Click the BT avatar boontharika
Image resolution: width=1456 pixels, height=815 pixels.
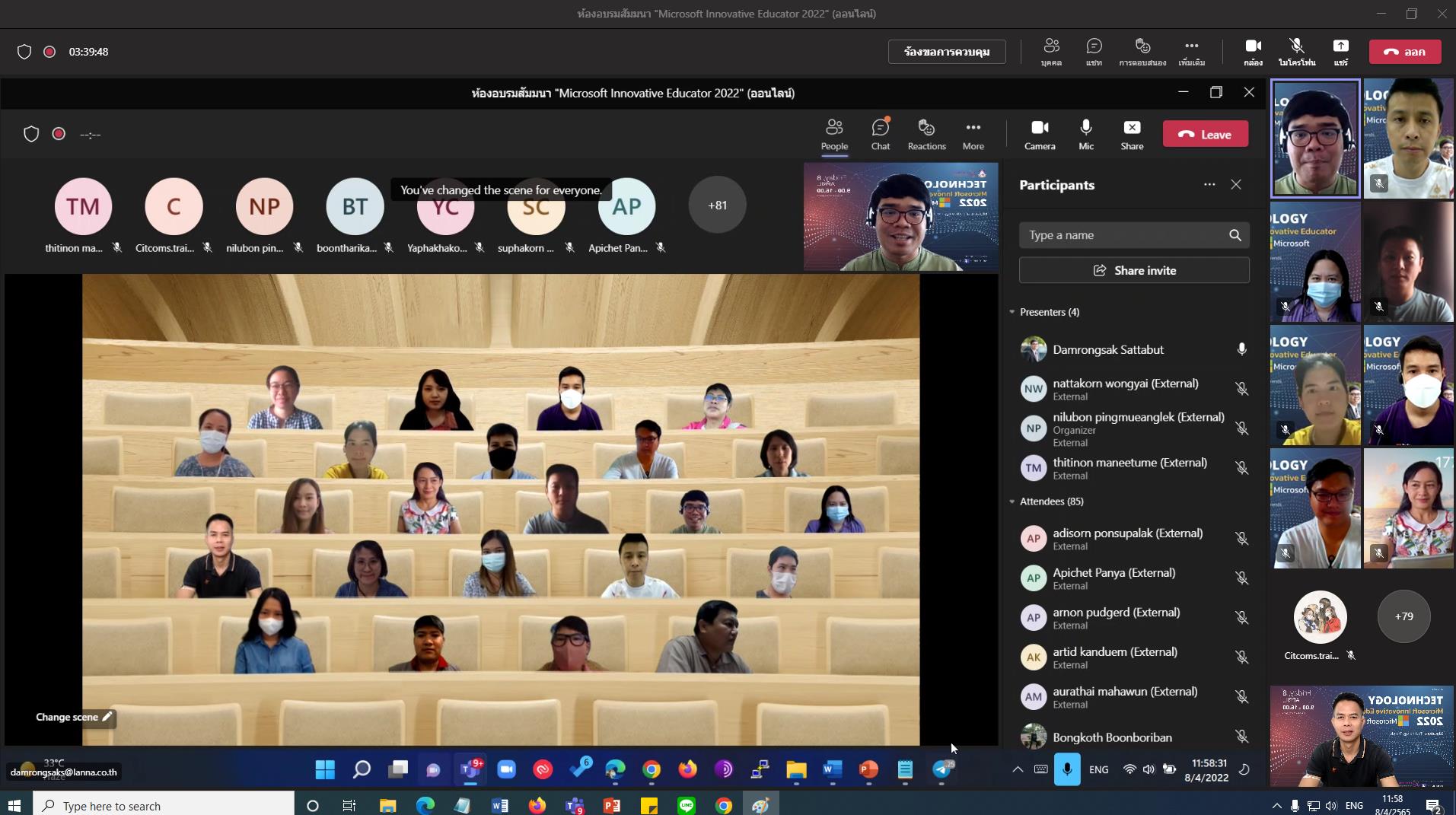click(355, 206)
